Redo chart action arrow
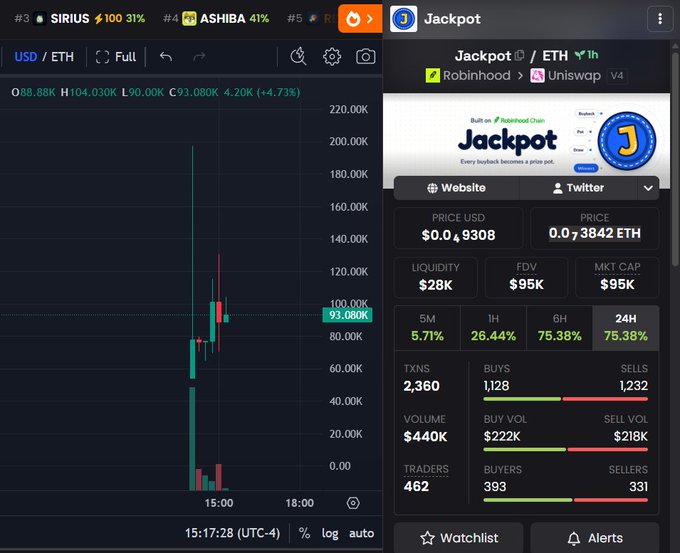Viewport: 680px width, 553px height. click(199, 56)
